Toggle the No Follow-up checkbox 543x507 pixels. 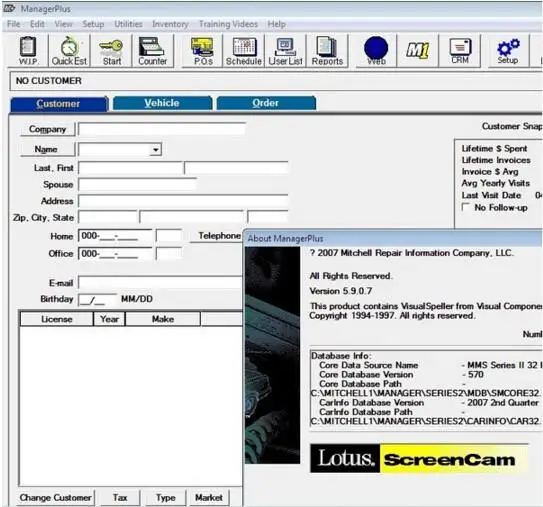pos(466,207)
